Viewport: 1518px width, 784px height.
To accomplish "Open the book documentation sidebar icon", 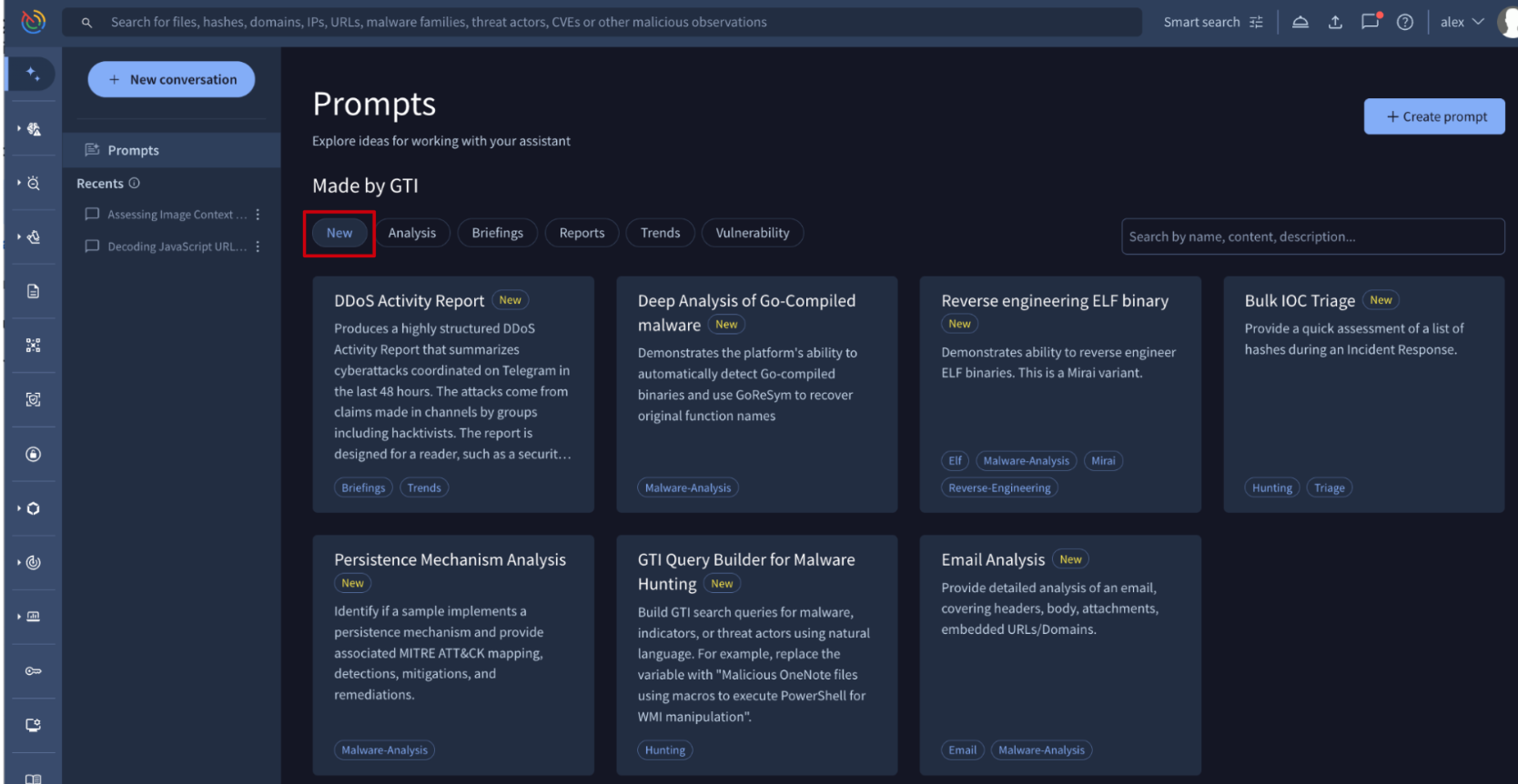I will coord(34,779).
